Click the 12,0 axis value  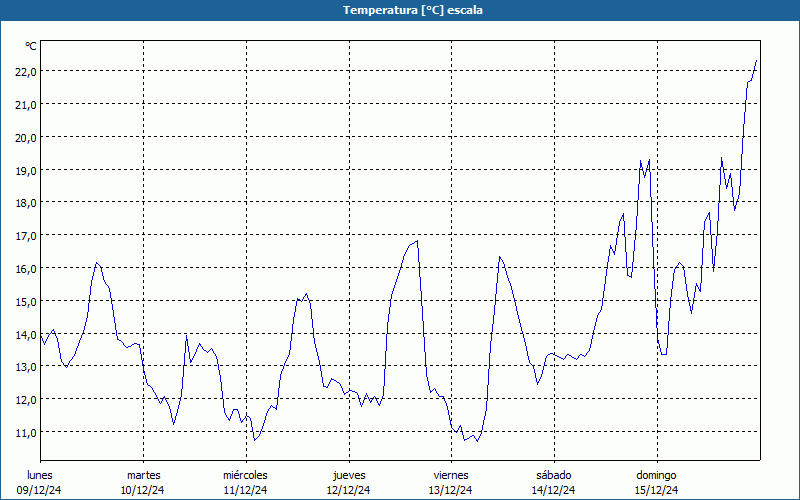coord(26,400)
